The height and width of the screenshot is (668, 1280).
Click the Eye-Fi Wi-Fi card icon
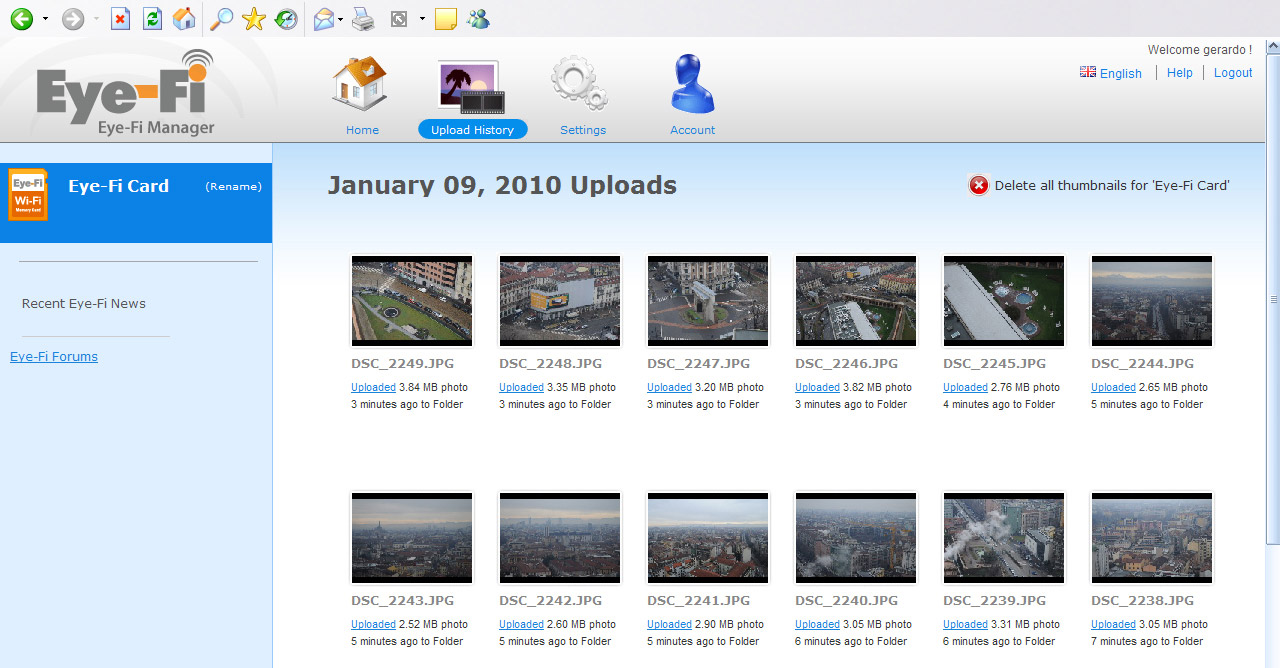click(x=28, y=194)
